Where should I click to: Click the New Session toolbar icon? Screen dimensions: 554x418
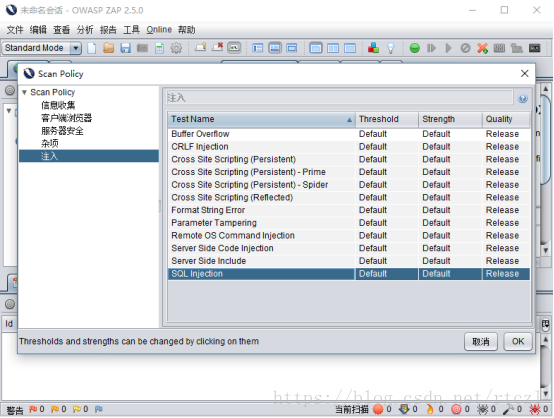pyautogui.click(x=92, y=48)
